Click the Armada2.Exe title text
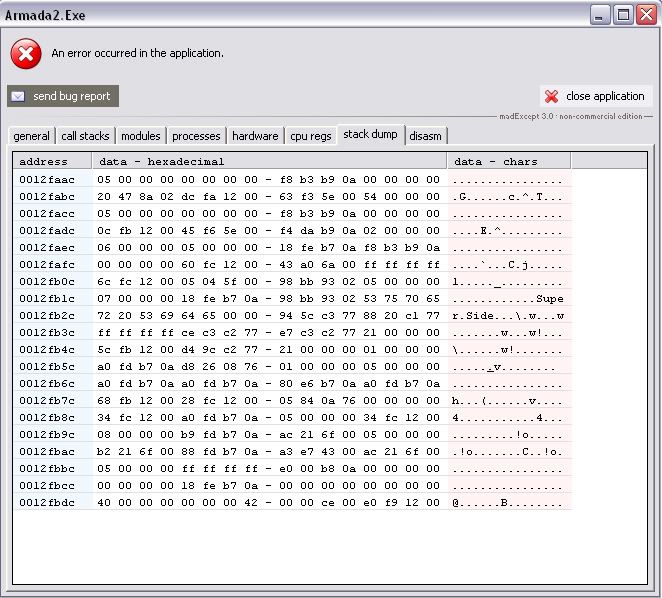This screenshot has width=662, height=598. tap(45, 16)
